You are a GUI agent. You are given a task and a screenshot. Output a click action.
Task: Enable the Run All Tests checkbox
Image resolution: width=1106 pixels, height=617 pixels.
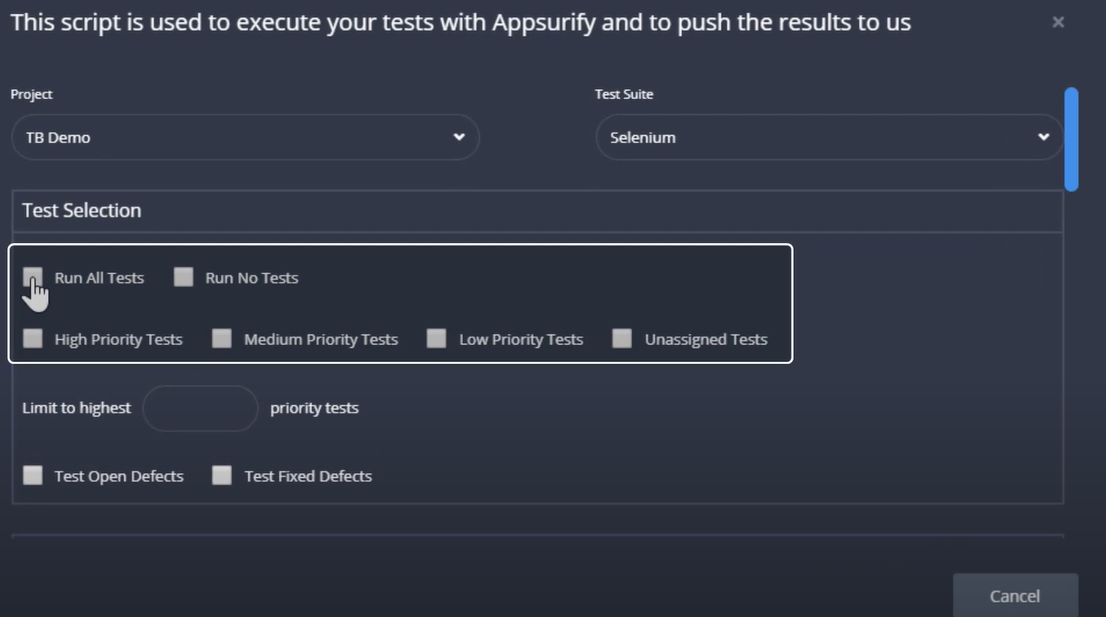(32, 277)
